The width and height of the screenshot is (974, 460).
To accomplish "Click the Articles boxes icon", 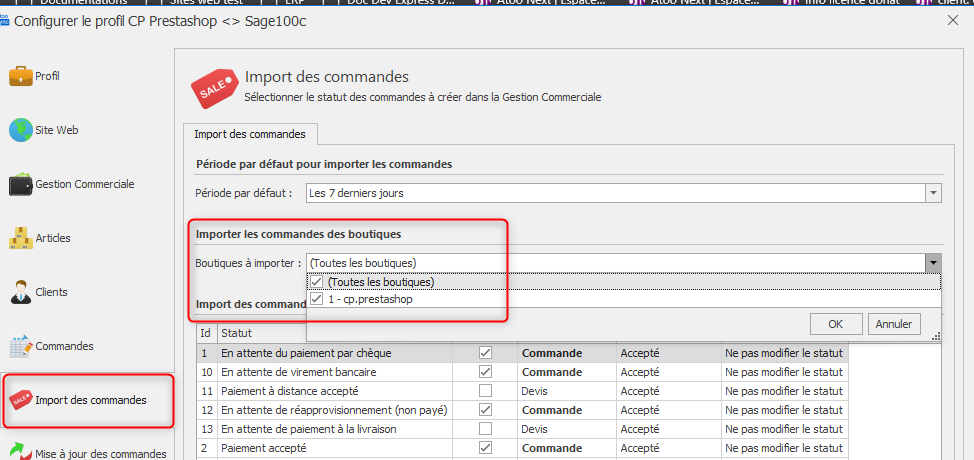I will click(20, 238).
